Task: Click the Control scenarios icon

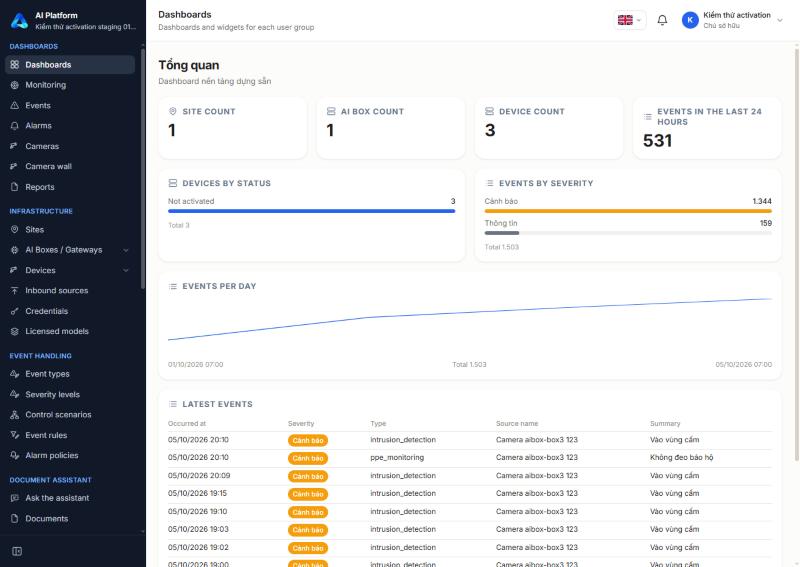Action: tap(15, 415)
